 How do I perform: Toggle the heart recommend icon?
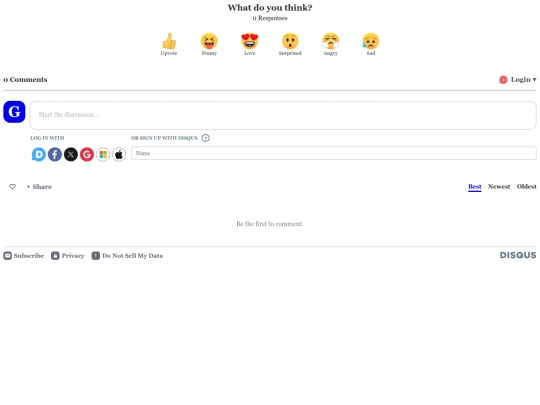click(12, 186)
